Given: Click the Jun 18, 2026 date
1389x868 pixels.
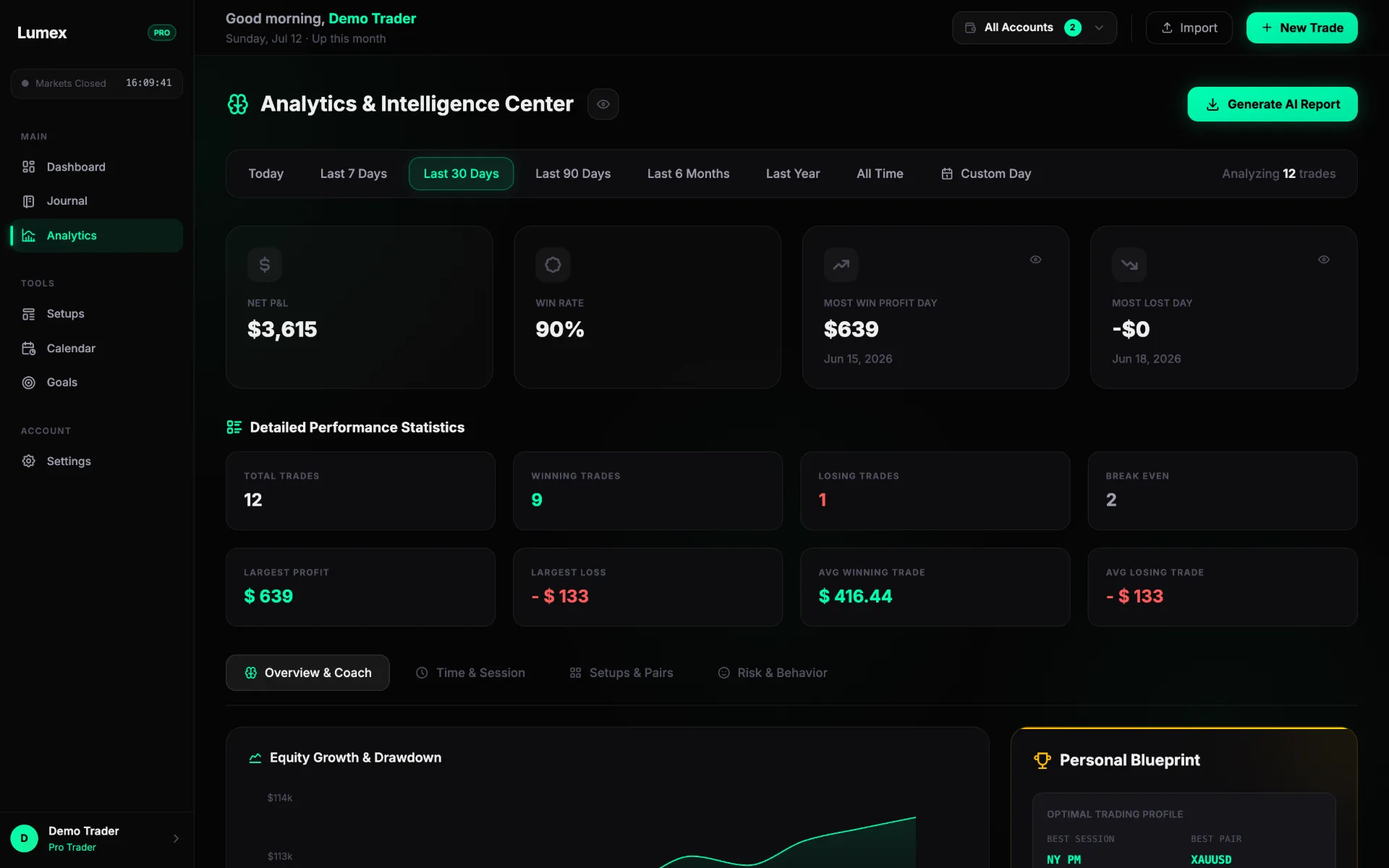Looking at the screenshot, I should pyautogui.click(x=1147, y=359).
